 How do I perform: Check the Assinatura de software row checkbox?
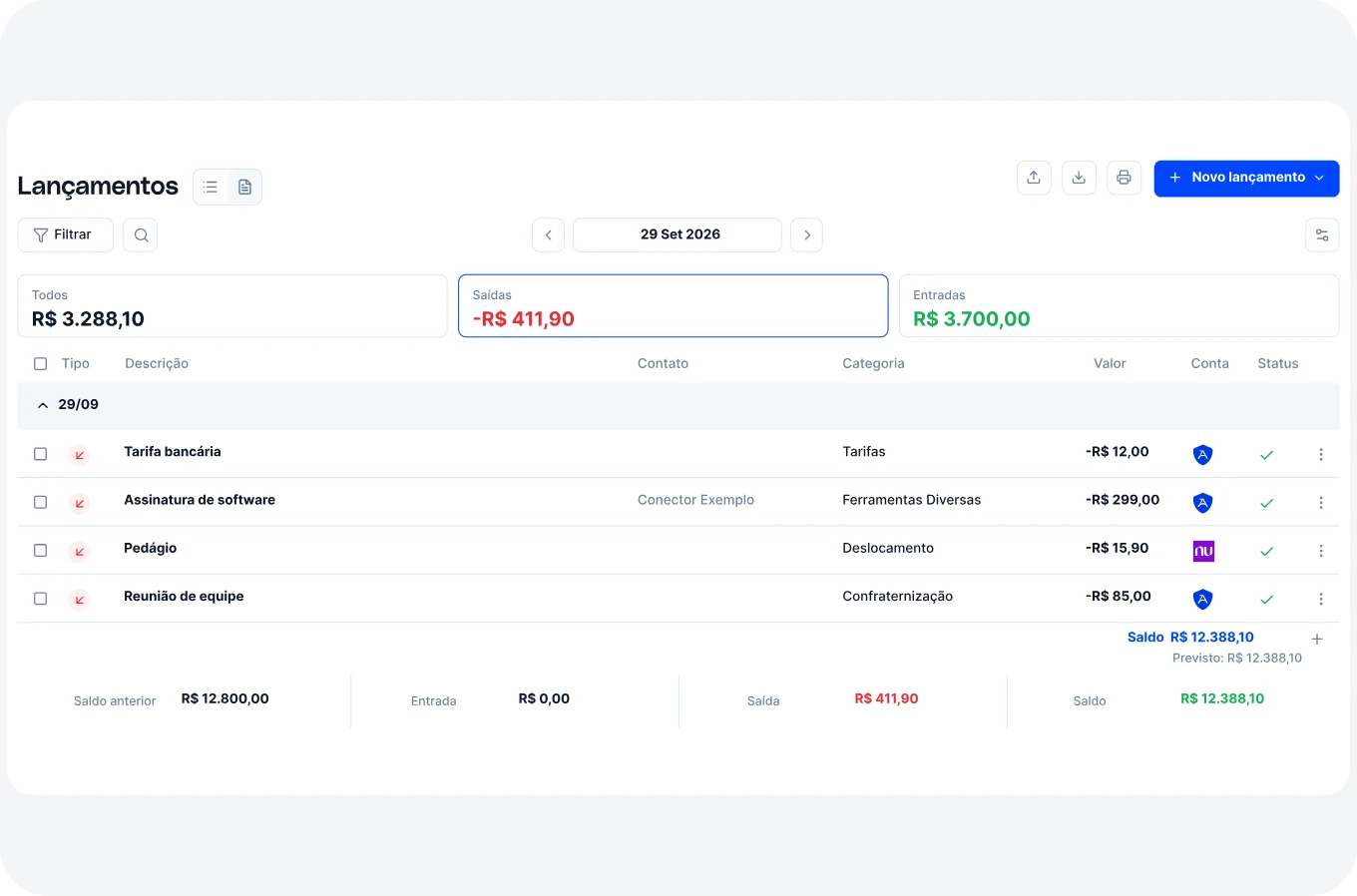coord(40,502)
